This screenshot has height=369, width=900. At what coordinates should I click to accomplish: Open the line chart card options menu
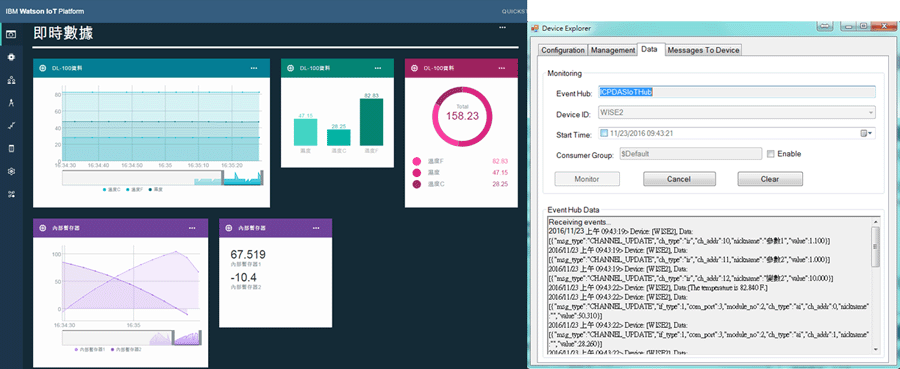[254, 68]
